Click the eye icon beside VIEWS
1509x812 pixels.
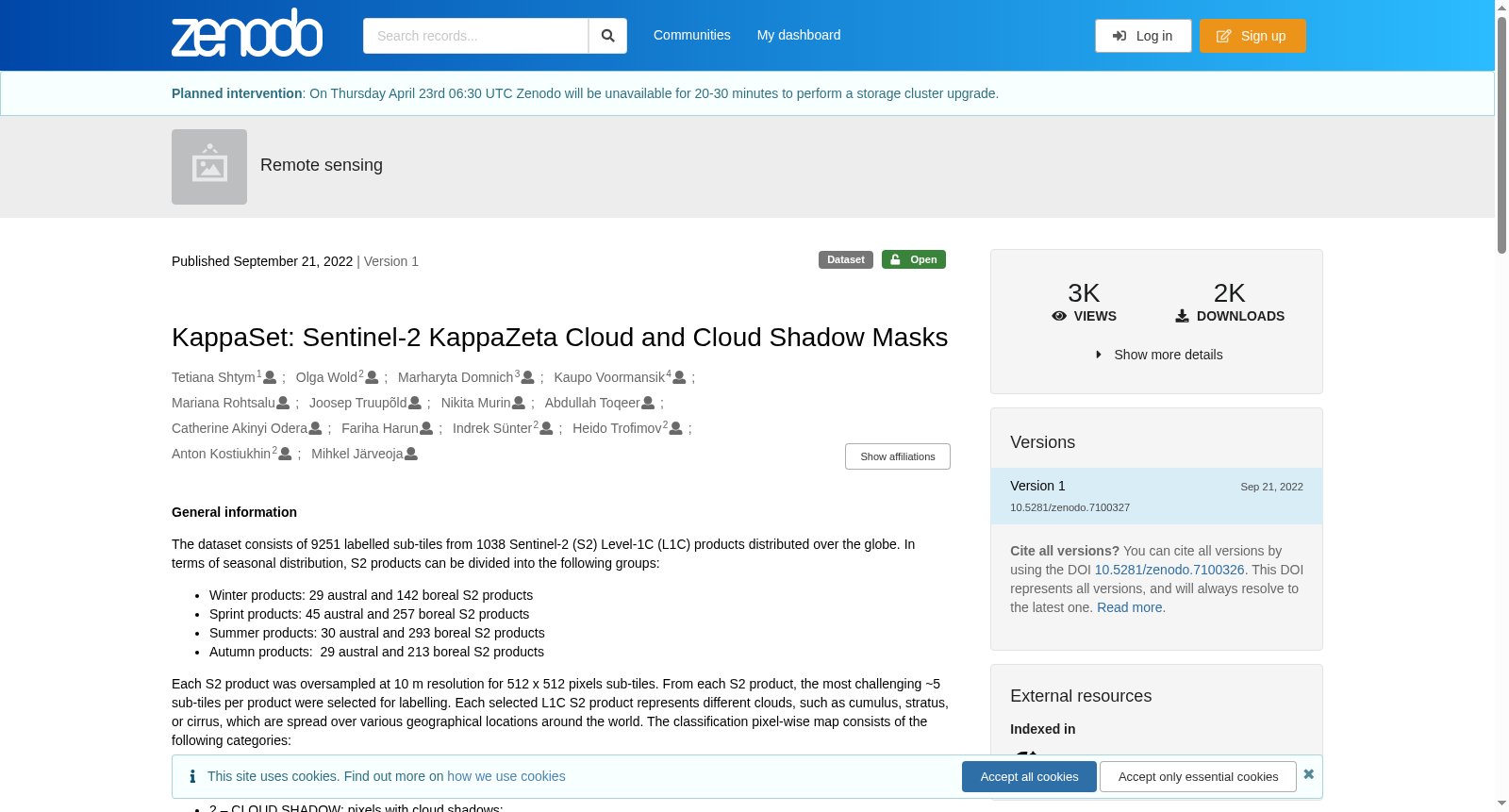(x=1059, y=316)
